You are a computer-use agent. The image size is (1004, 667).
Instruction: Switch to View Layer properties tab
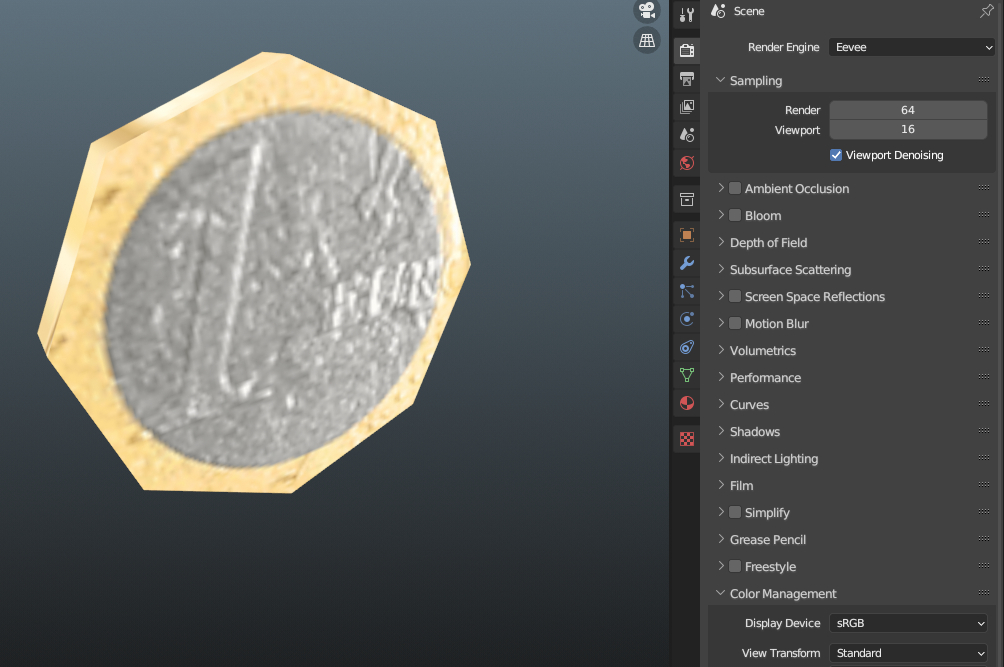click(x=686, y=107)
